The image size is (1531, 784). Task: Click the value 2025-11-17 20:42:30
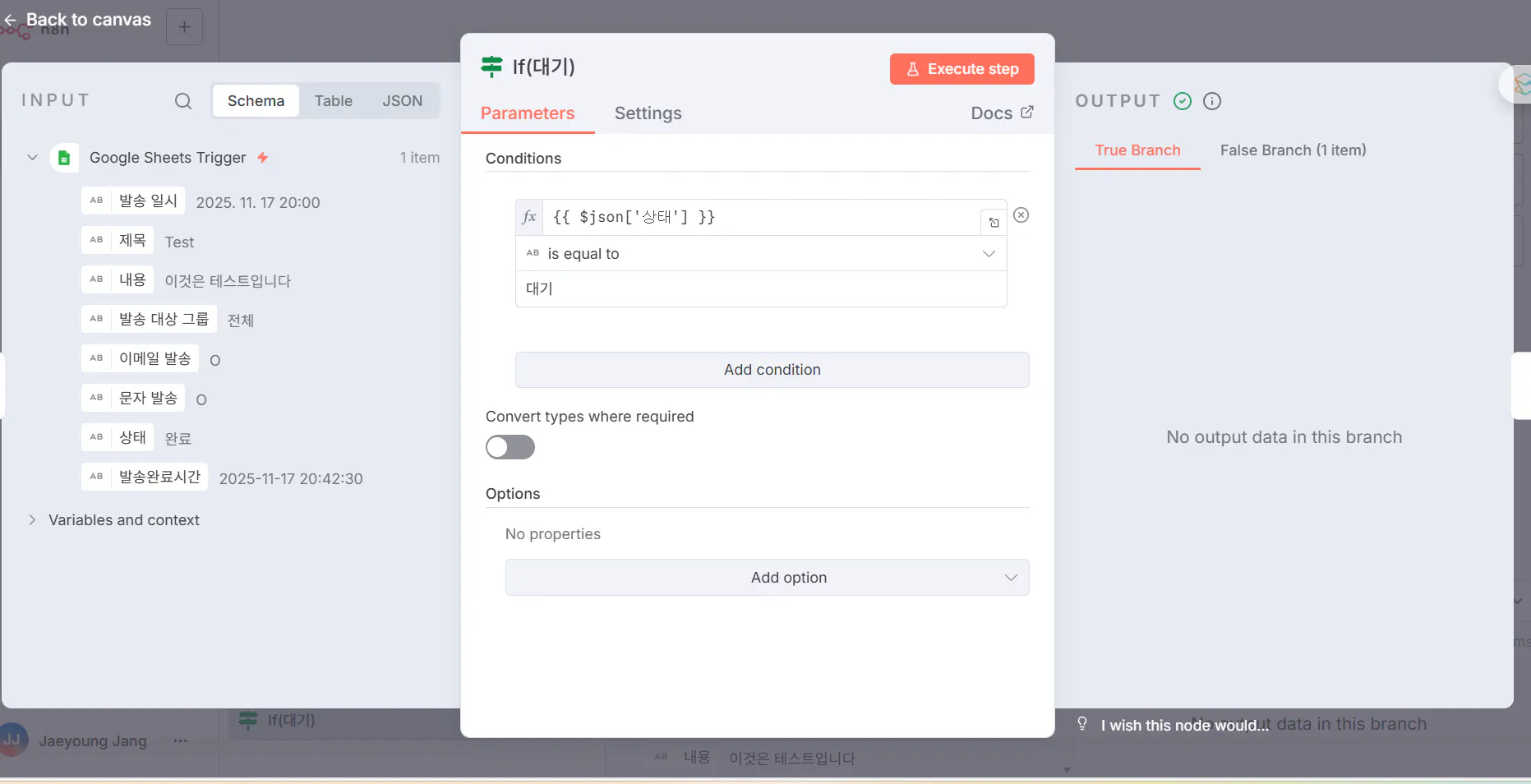tap(291, 478)
